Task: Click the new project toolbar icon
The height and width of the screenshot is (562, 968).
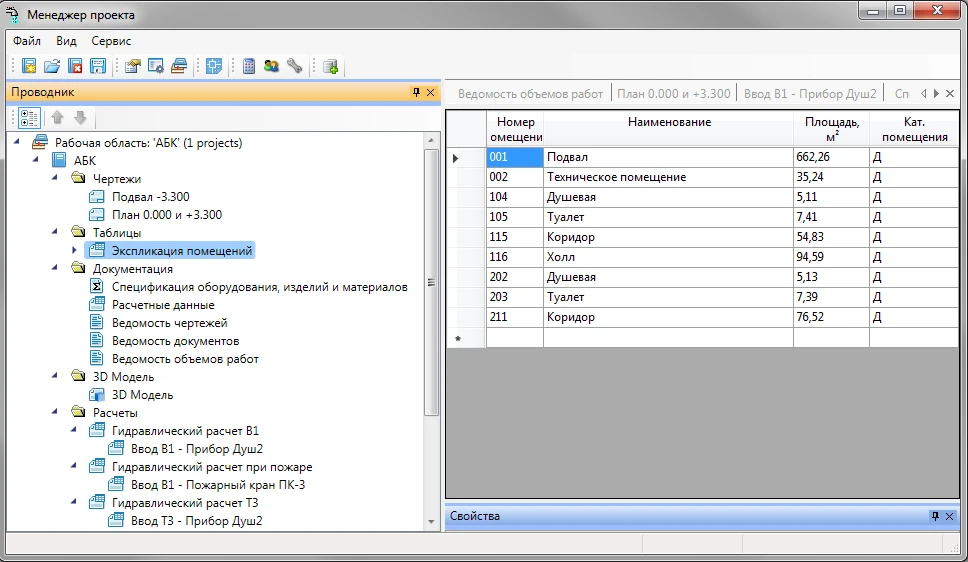Action: (x=29, y=67)
